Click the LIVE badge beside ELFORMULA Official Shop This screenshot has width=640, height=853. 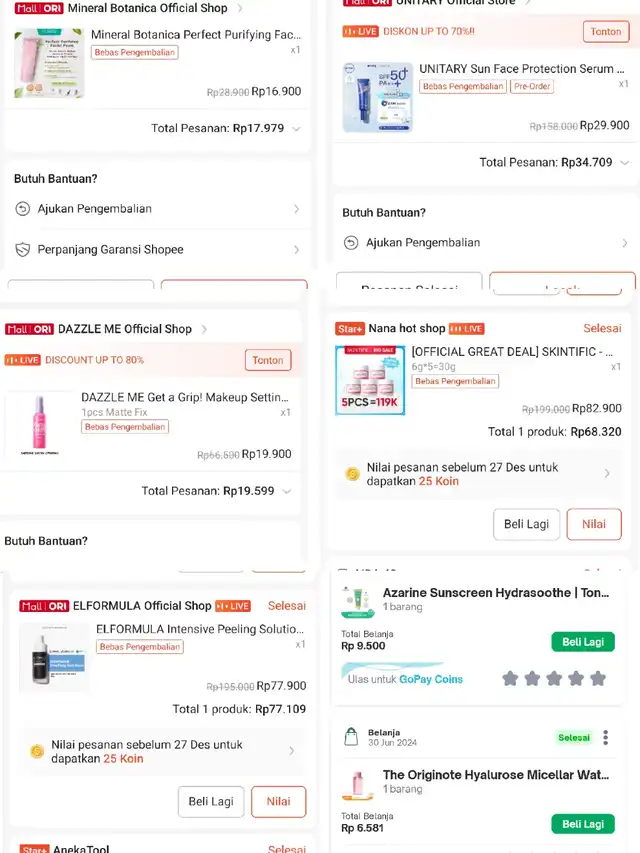tap(233, 606)
